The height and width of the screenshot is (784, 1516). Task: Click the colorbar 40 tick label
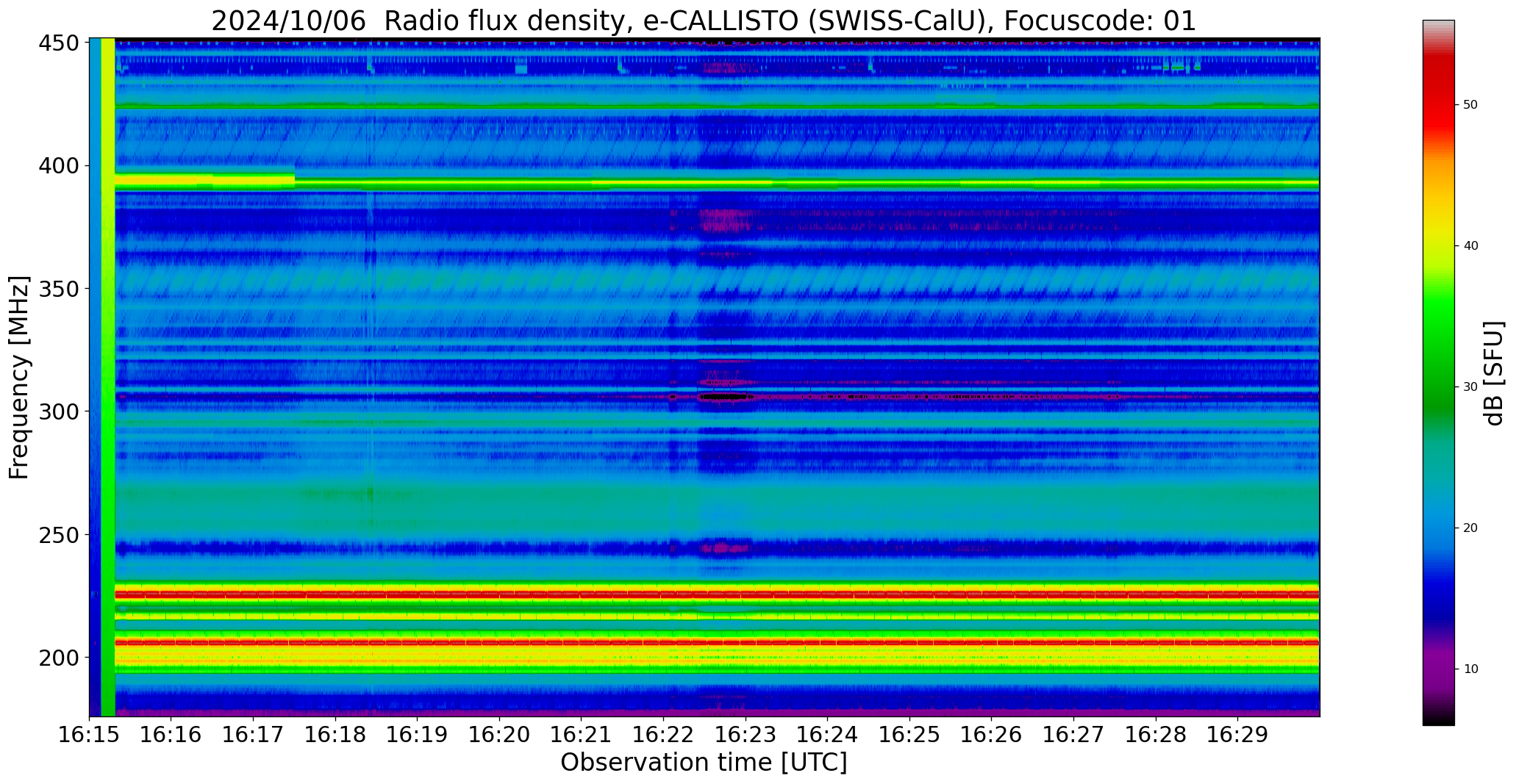(x=1470, y=246)
